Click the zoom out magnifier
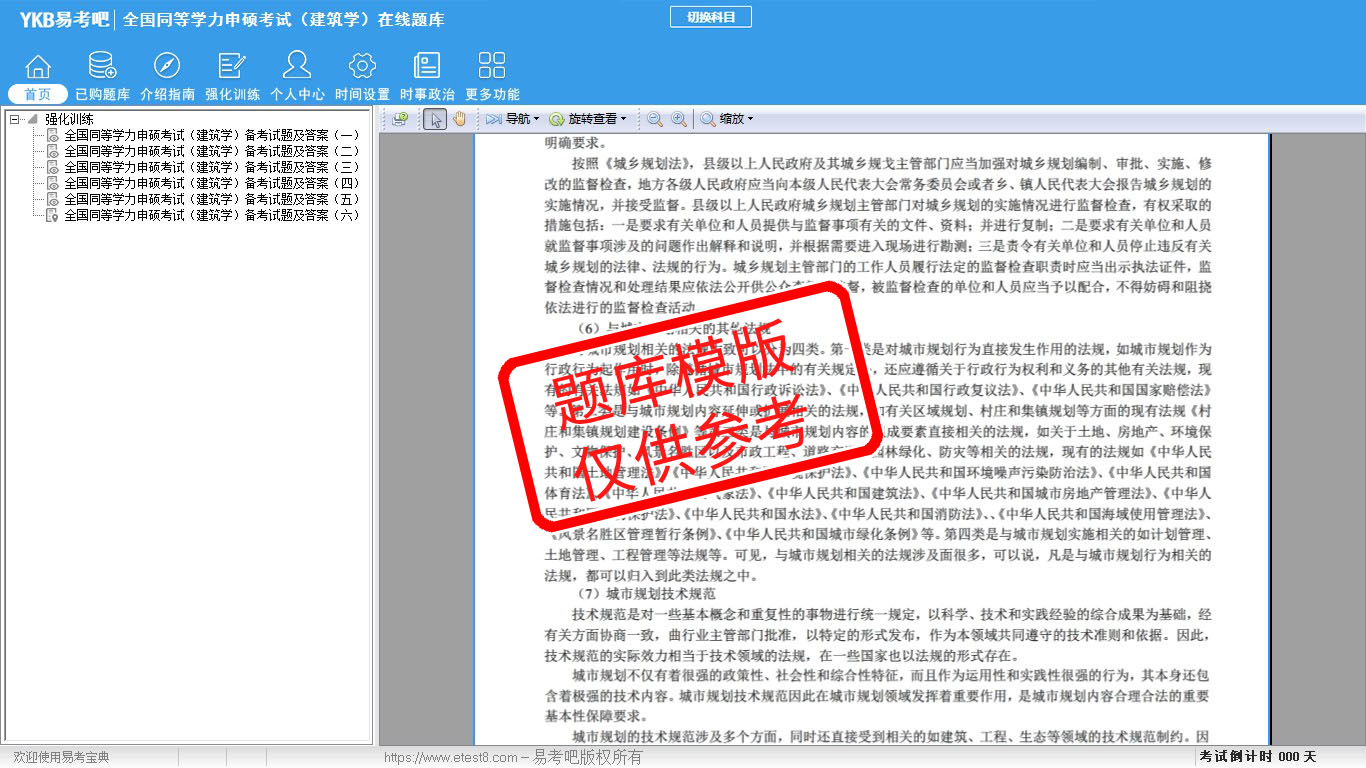This screenshot has height=768, width=1366. point(655,119)
